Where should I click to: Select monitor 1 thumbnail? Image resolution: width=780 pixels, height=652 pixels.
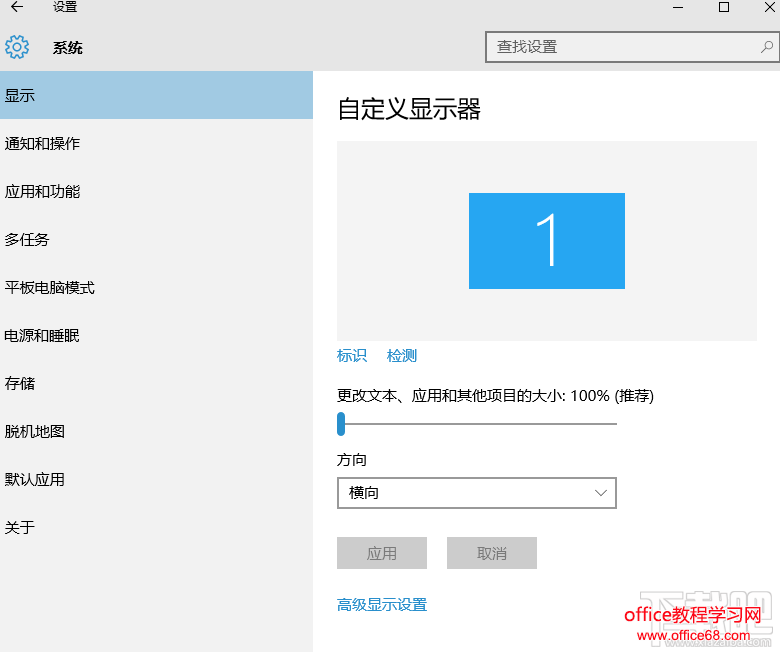coord(547,241)
